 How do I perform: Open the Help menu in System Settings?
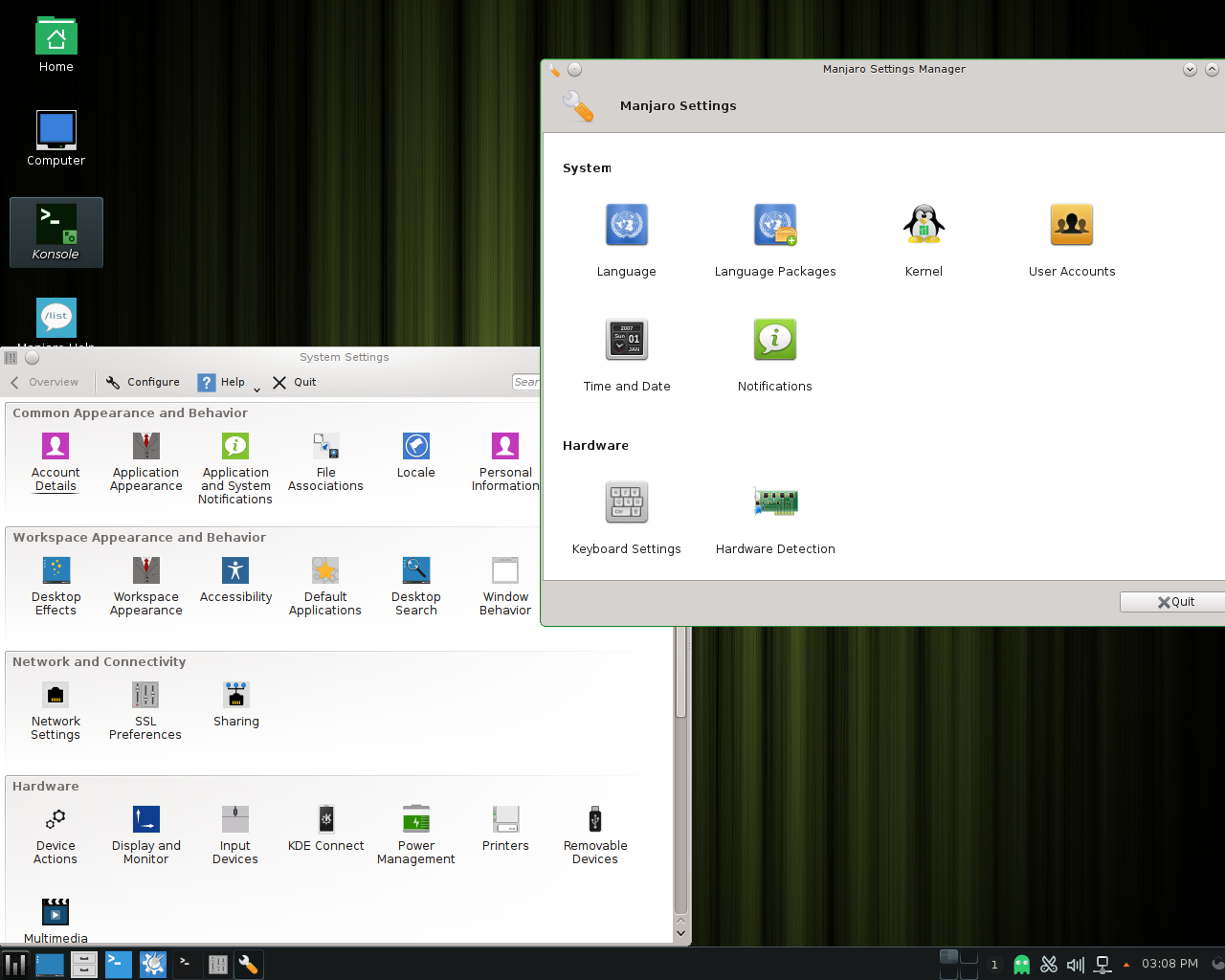tap(228, 382)
